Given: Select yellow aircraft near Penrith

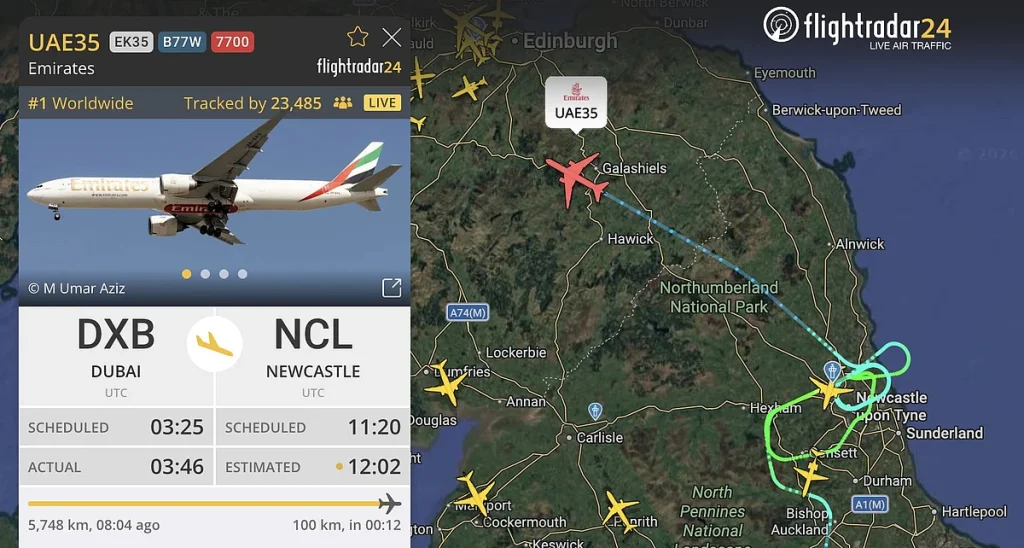Looking at the screenshot, I should [619, 509].
